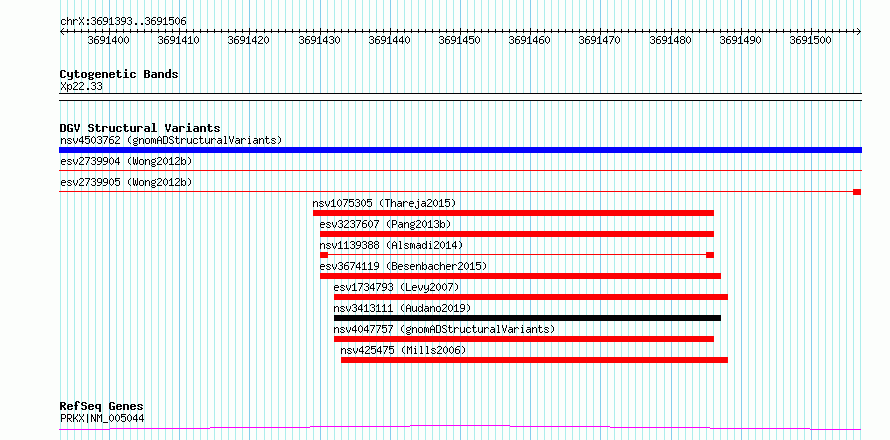
Task: Click ruler position 3691490
Action: click(741, 40)
